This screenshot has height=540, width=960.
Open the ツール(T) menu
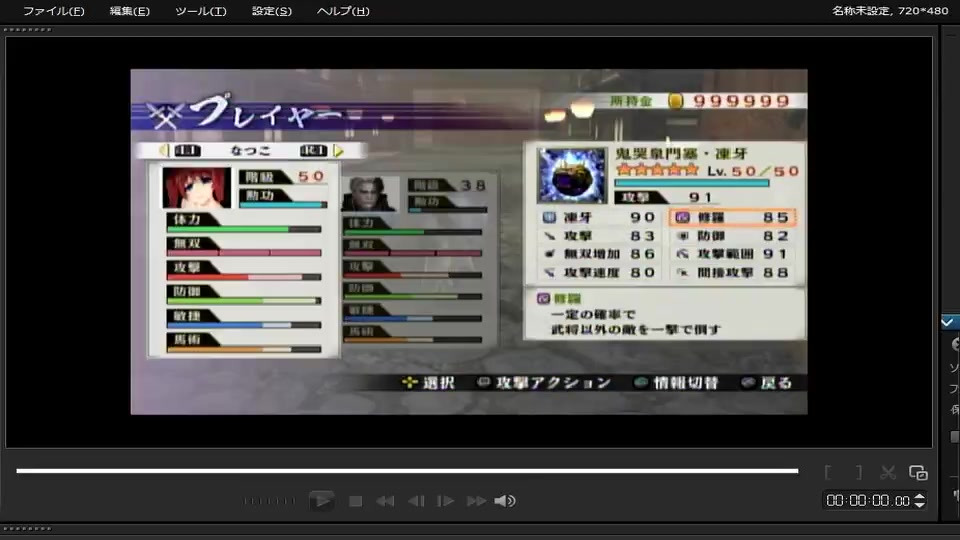click(201, 11)
